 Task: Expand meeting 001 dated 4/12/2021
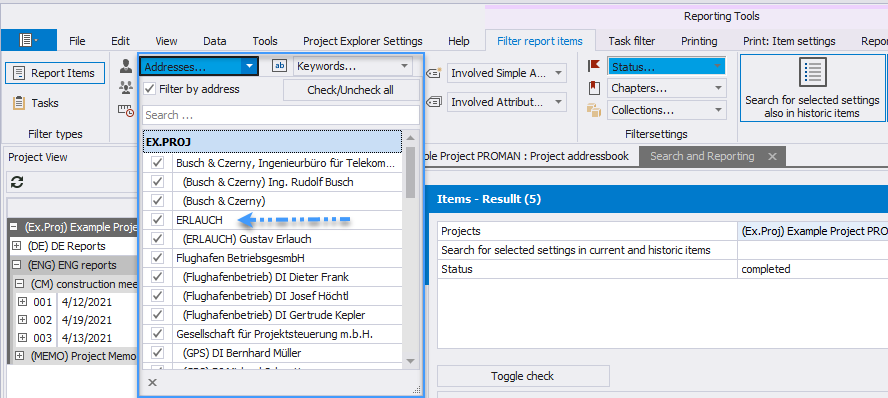click(x=23, y=302)
